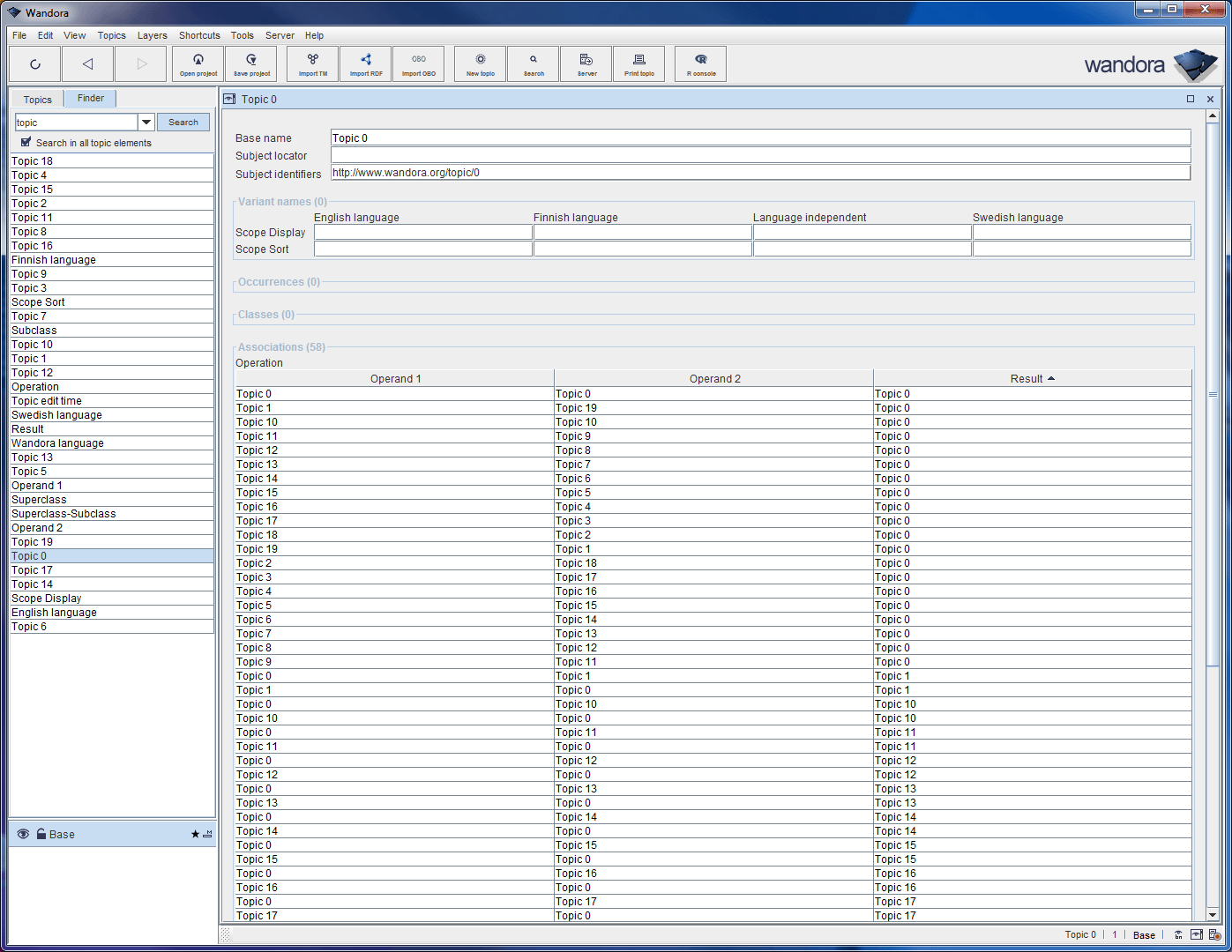Open a project with Open project

click(x=198, y=63)
